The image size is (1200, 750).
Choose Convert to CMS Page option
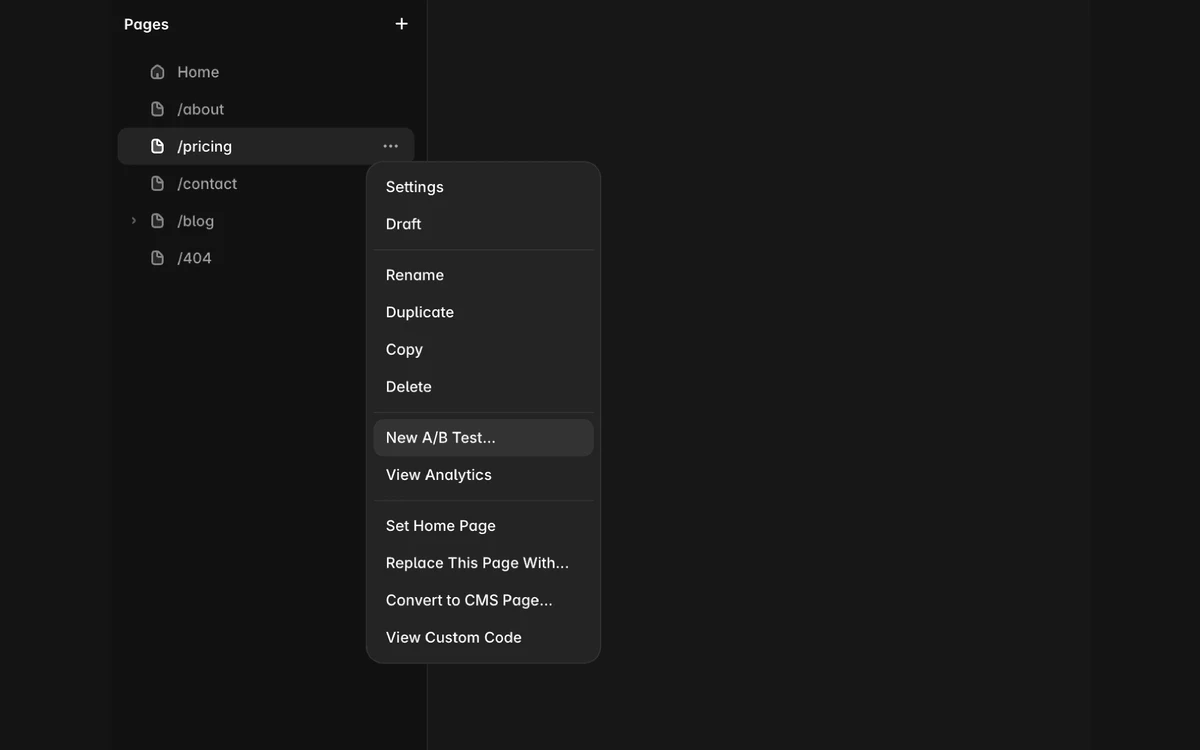(x=483, y=600)
